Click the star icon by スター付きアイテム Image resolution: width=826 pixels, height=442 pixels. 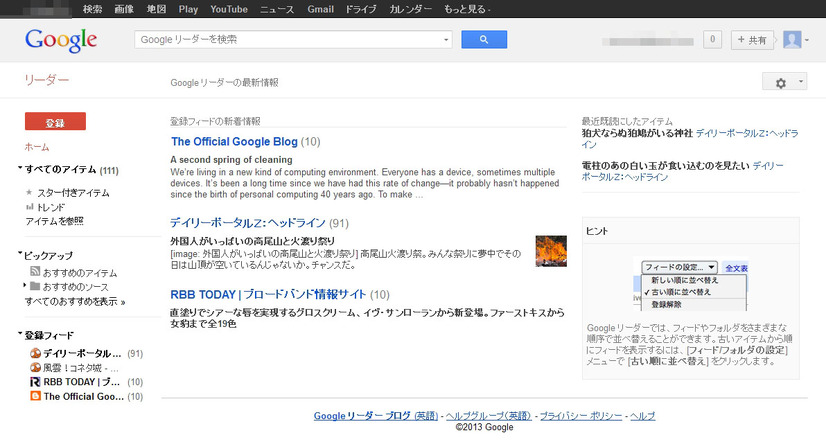[29, 193]
